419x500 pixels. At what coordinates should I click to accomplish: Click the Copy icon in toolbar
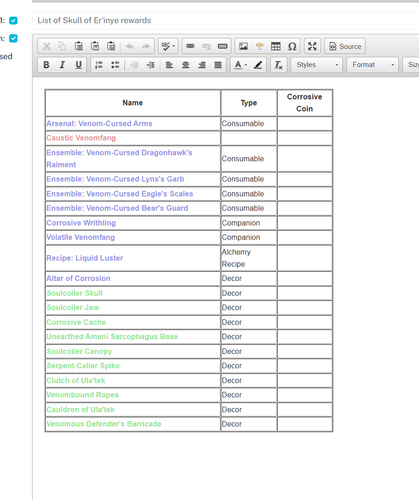coord(62,46)
